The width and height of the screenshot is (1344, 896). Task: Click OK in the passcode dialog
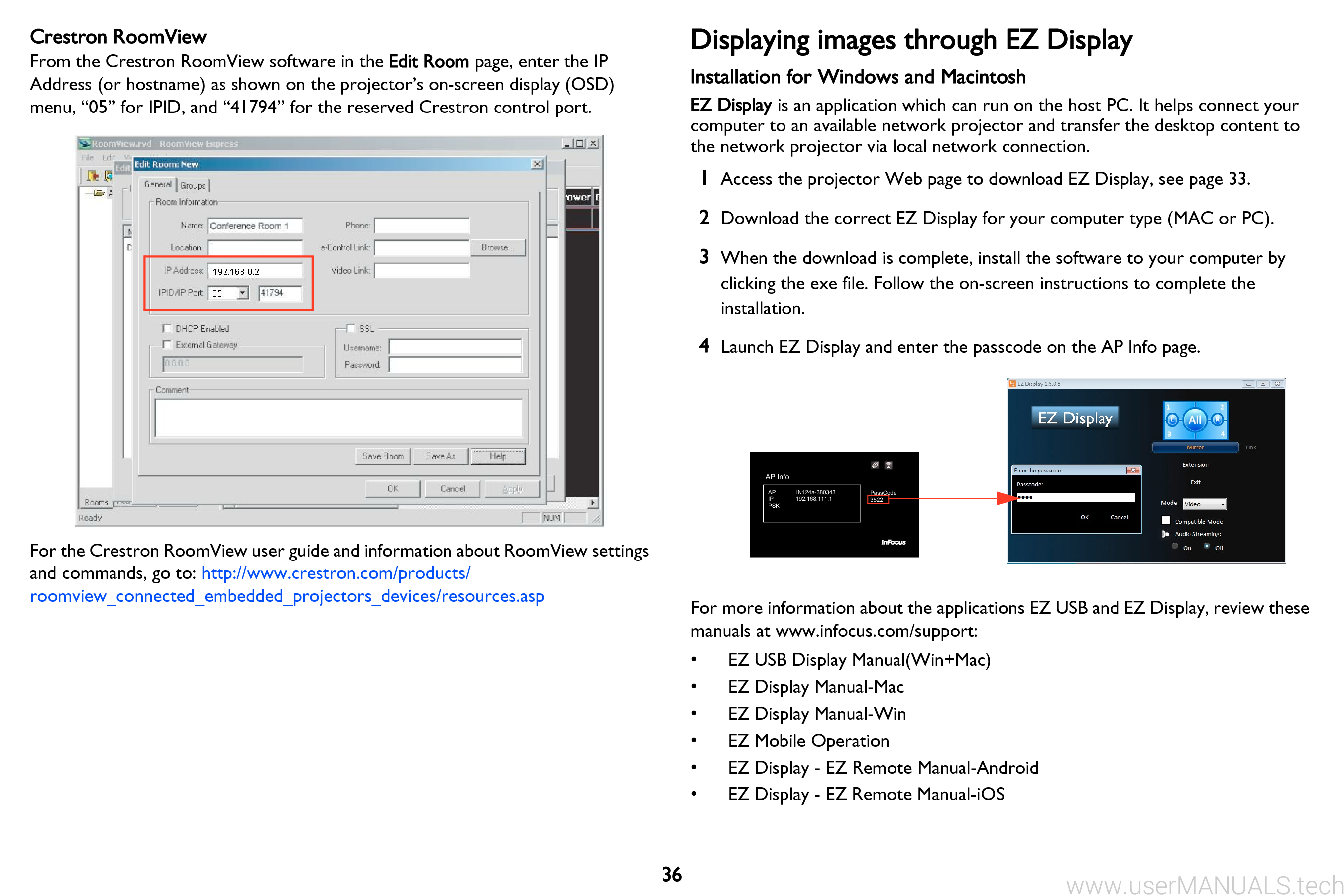[1085, 517]
